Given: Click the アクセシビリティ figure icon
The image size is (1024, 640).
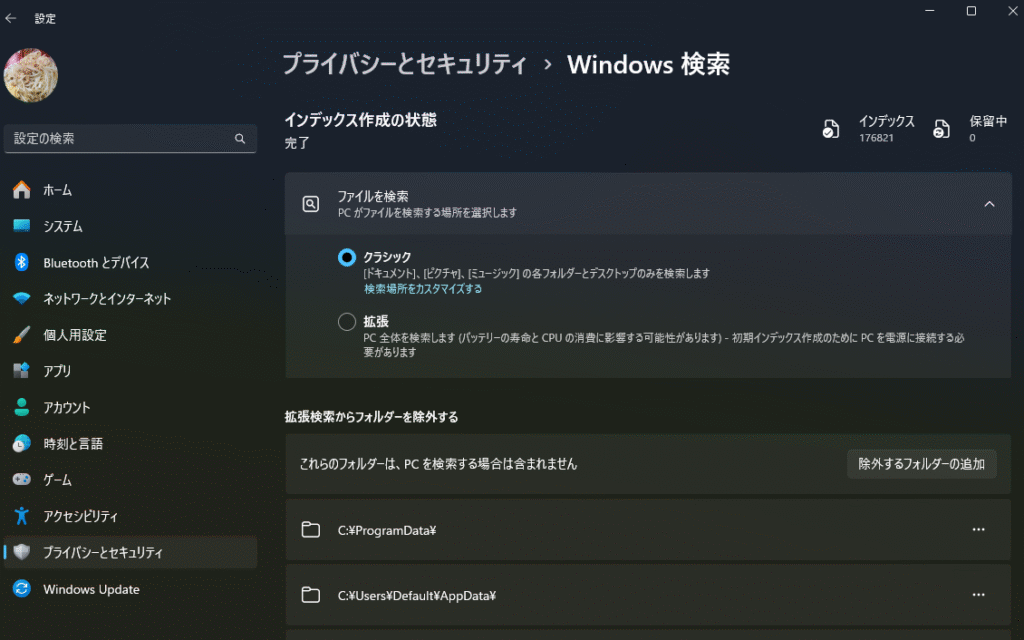Looking at the screenshot, I should pos(22,516).
